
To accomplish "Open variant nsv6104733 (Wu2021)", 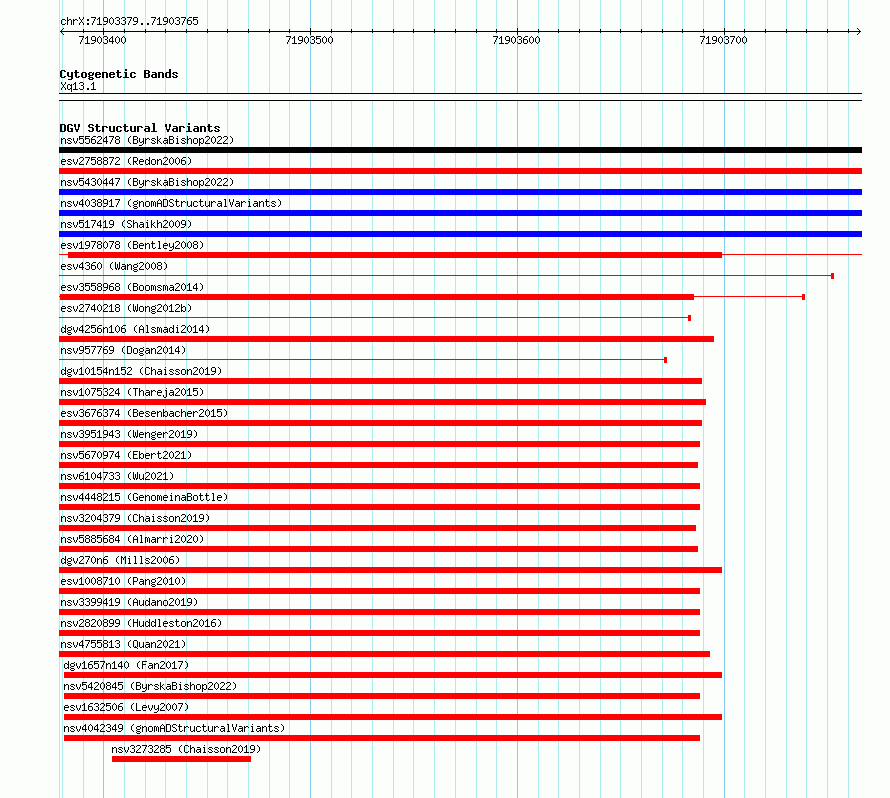I will pyautogui.click(x=117, y=476).
